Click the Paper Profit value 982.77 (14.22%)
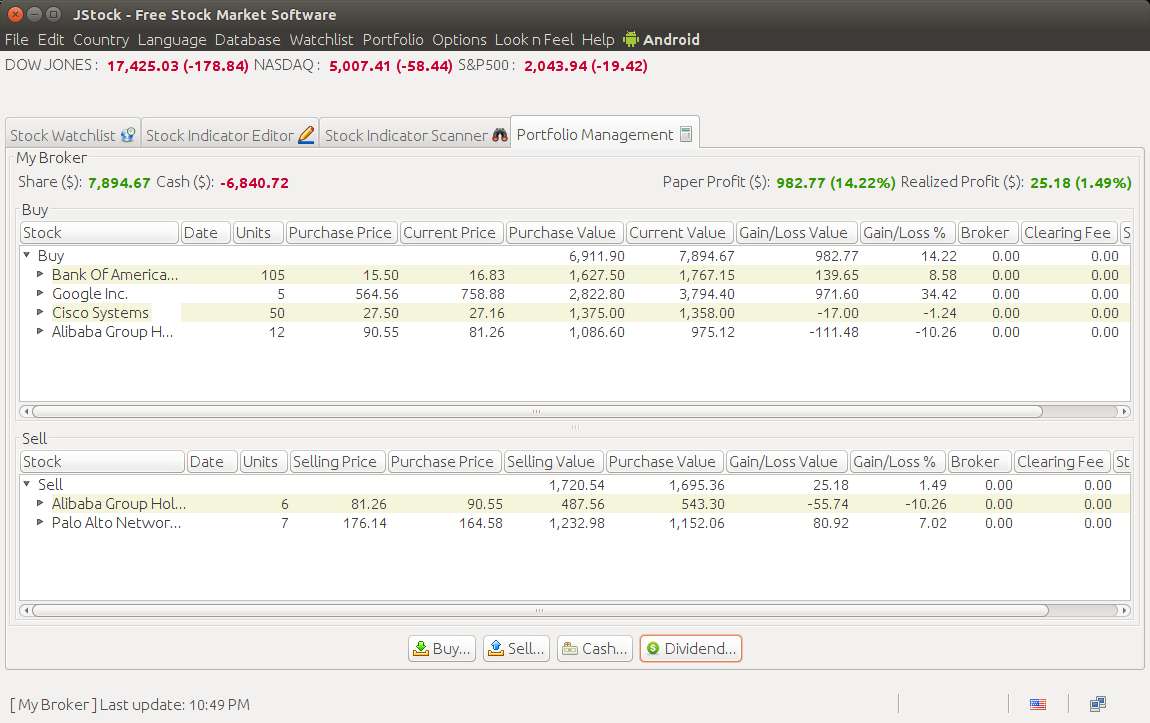1150x723 pixels. point(835,183)
